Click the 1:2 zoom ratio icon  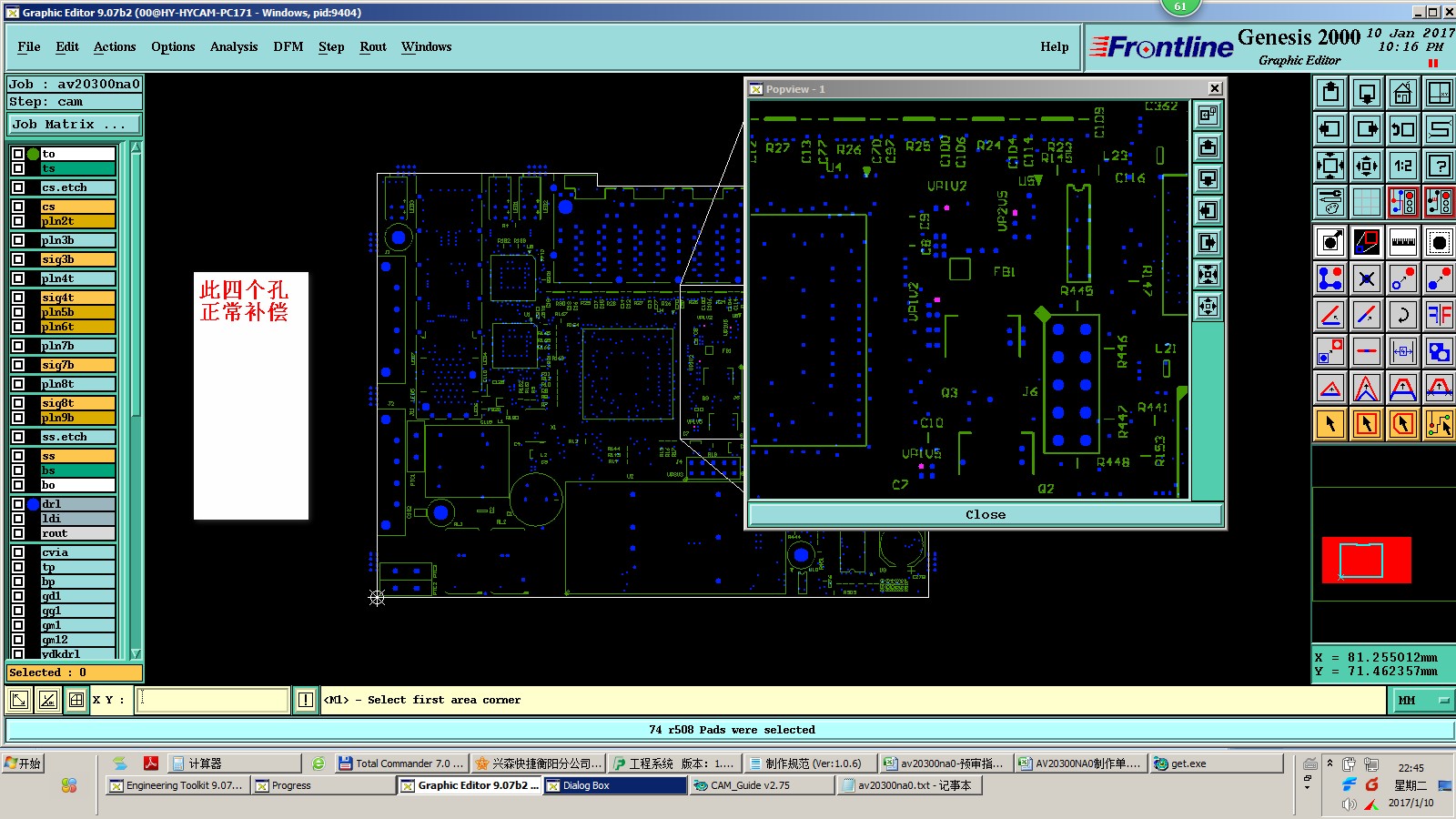[1403, 166]
